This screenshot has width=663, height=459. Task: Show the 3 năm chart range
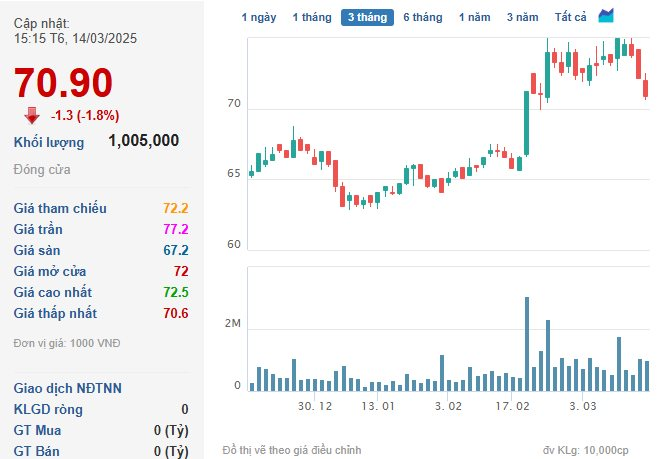pos(523,17)
